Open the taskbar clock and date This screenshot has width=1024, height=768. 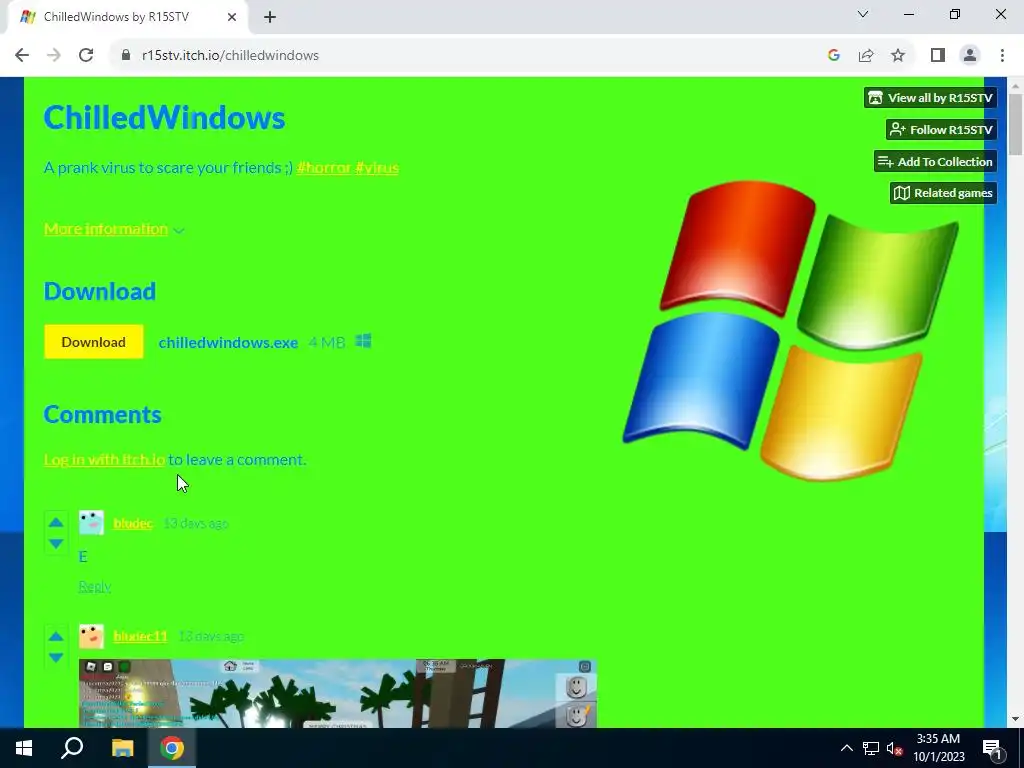tap(938, 748)
